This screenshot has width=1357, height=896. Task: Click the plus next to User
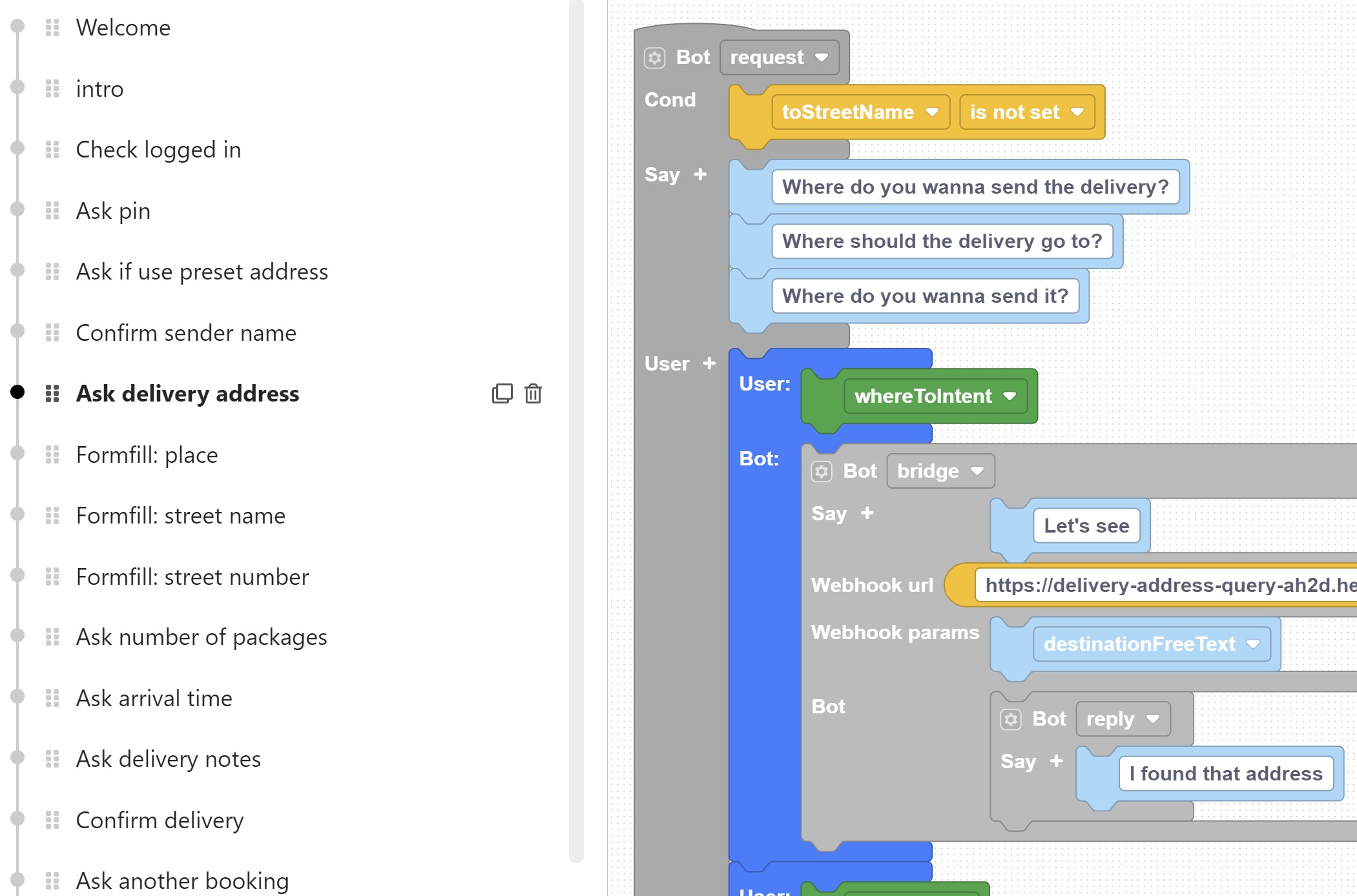(709, 363)
